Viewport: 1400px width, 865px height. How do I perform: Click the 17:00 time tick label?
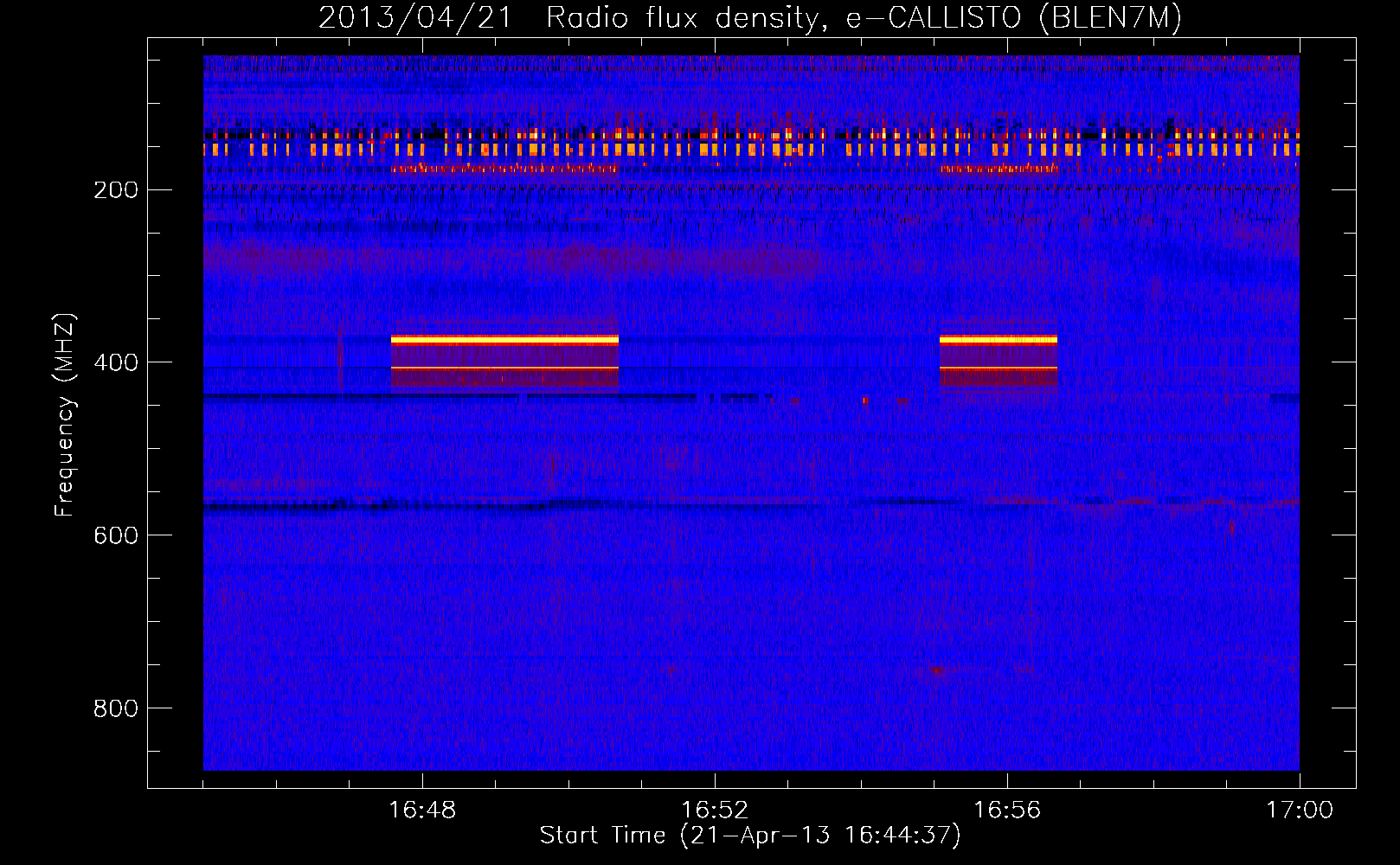(1300, 811)
